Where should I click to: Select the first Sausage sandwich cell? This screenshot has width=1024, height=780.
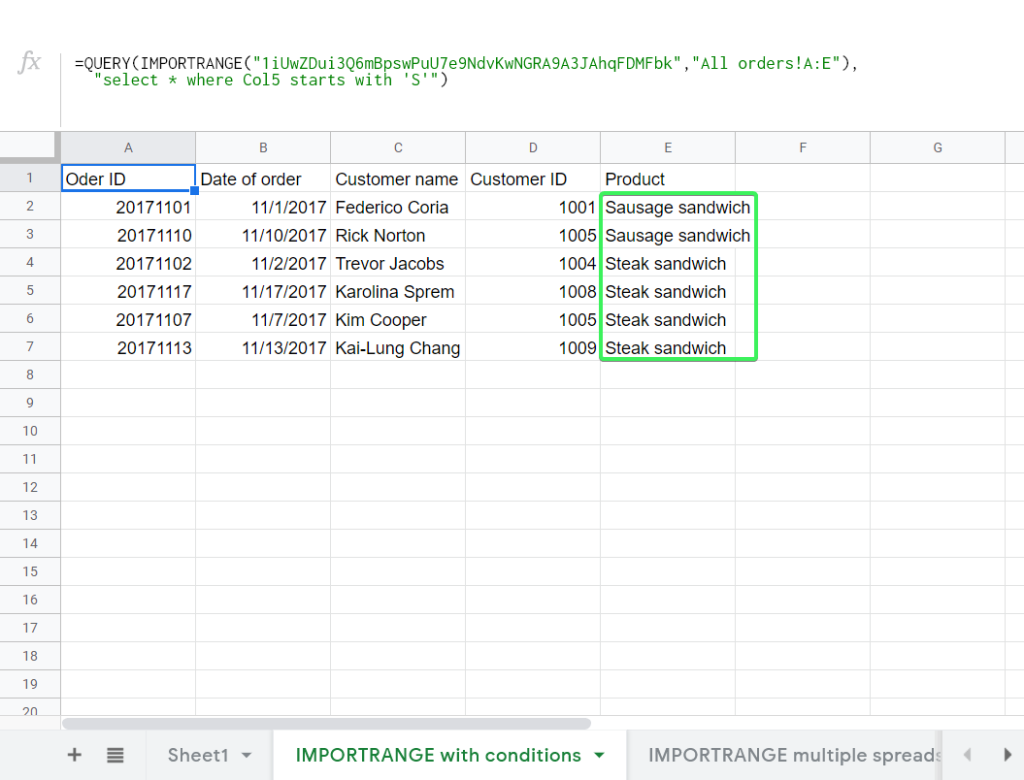pos(668,207)
